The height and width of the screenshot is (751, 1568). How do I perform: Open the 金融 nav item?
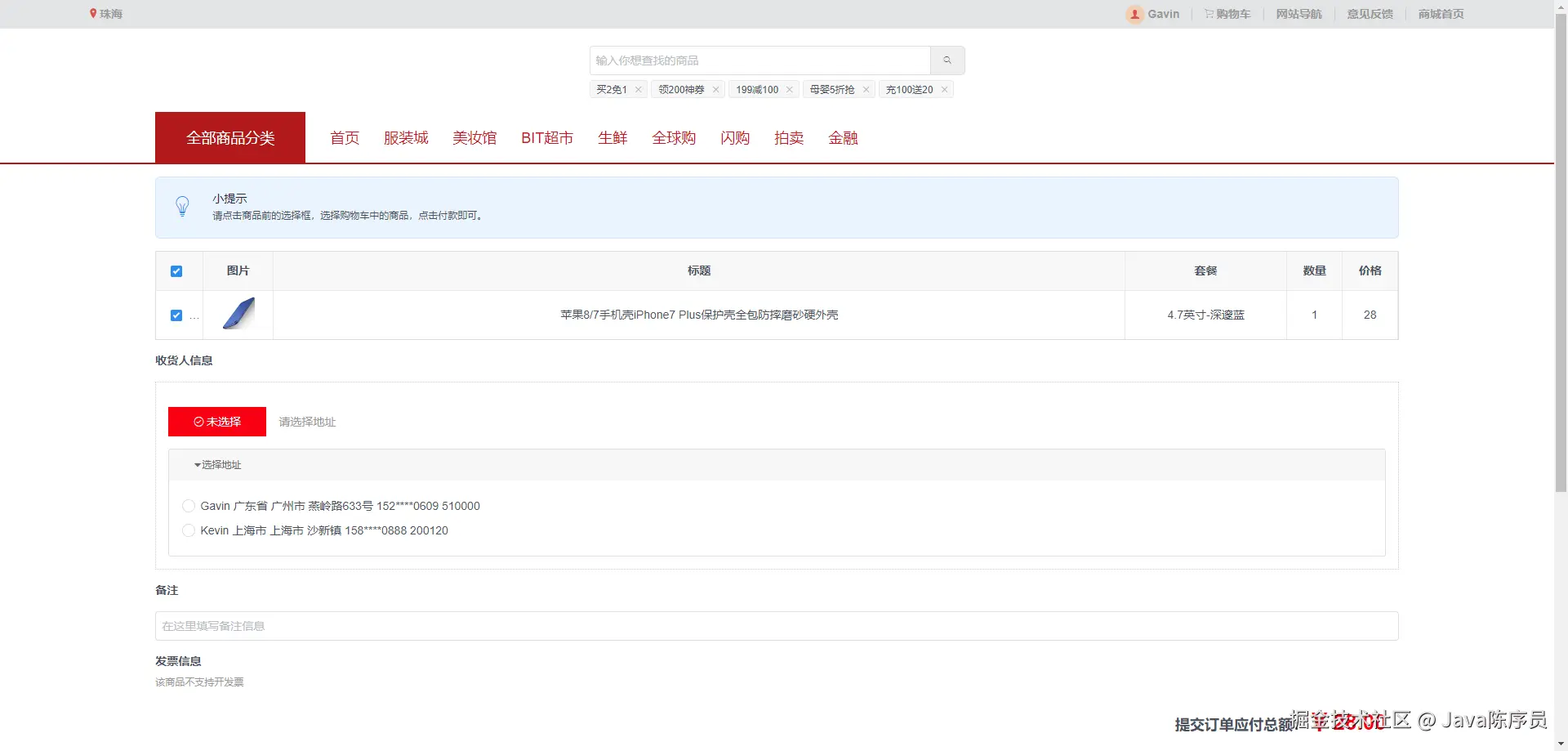coord(843,138)
